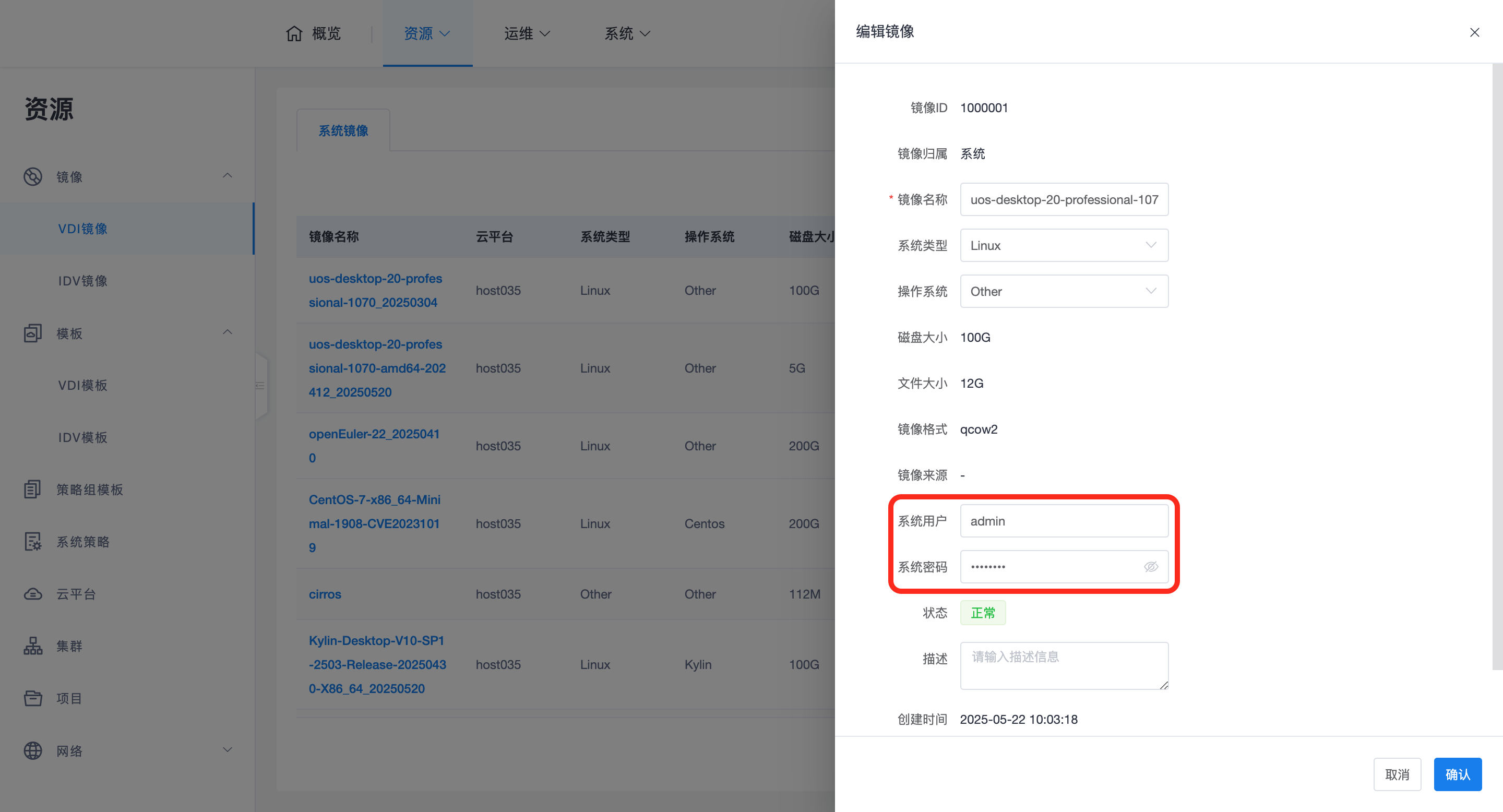Screen dimensions: 1503x812
Task: Expand the 系统 top menu
Action: 627,33
